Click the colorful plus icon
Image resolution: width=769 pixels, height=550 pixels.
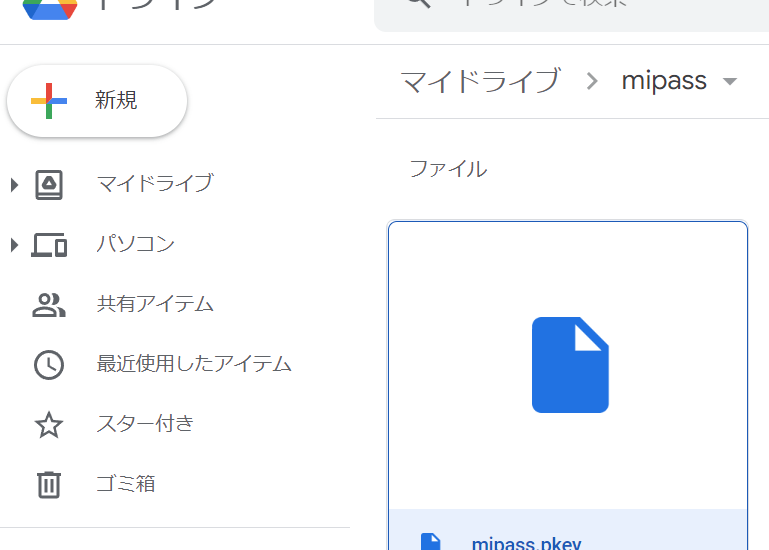[49, 101]
